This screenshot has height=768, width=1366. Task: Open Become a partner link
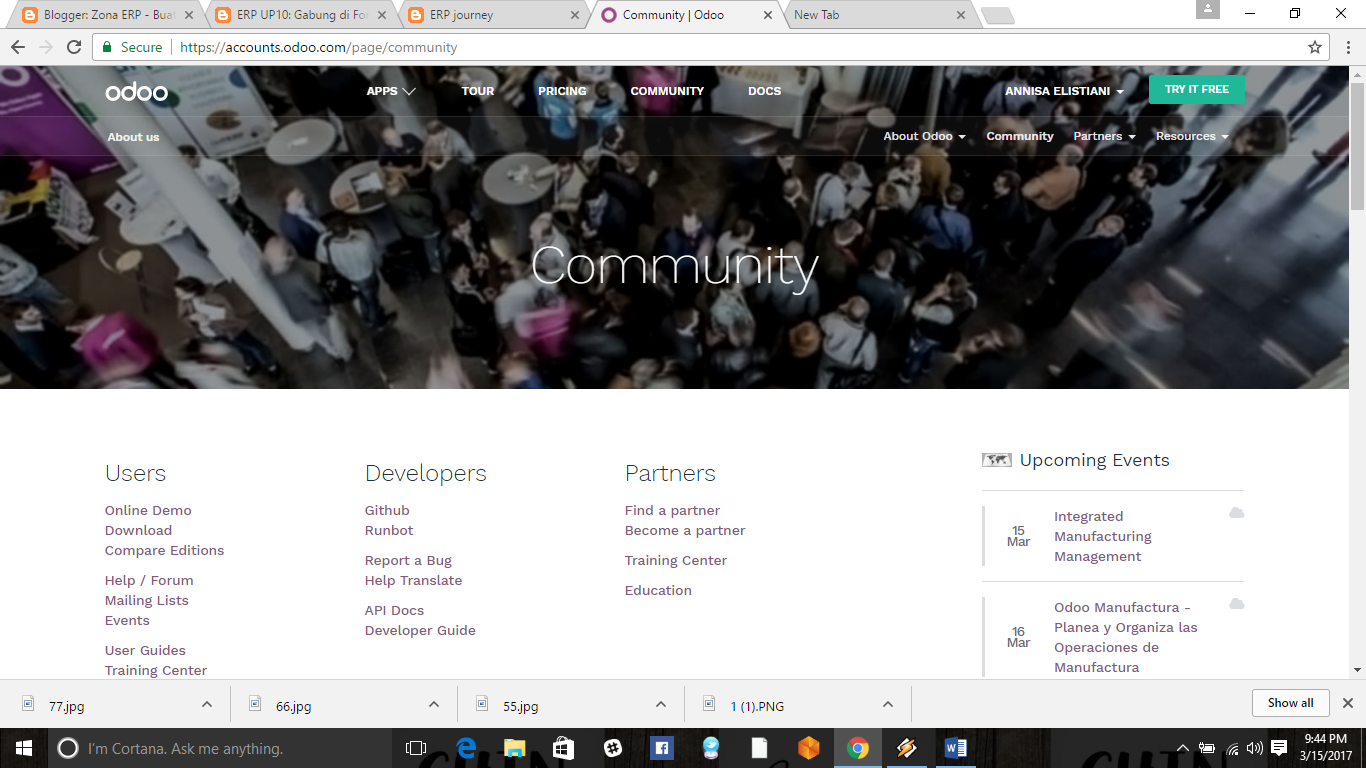point(685,530)
